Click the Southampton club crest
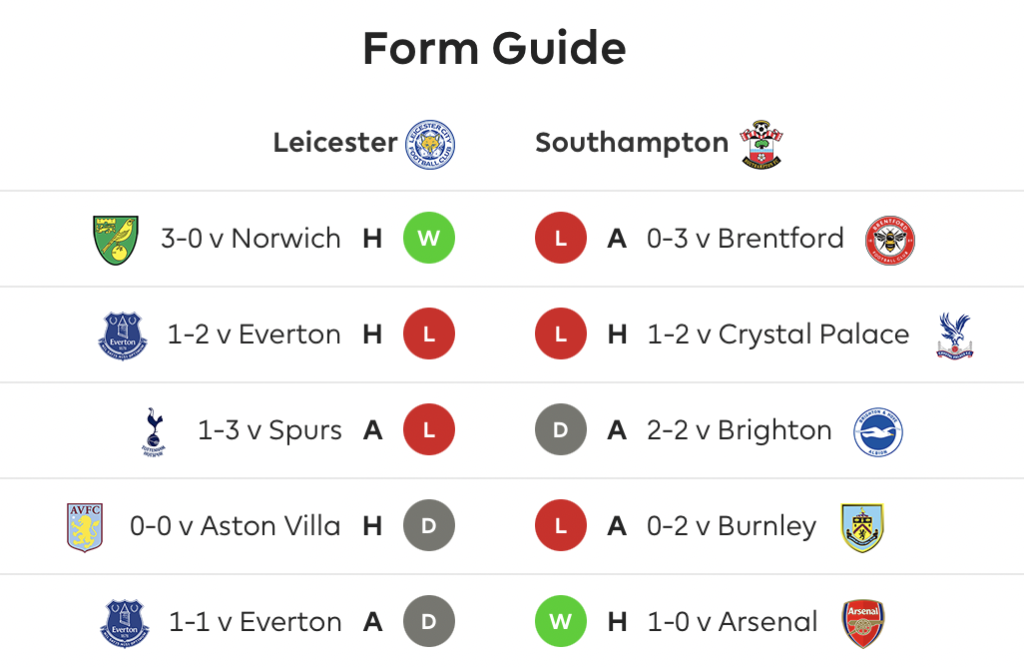This screenshot has height=667, width=1024. pyautogui.click(x=761, y=144)
